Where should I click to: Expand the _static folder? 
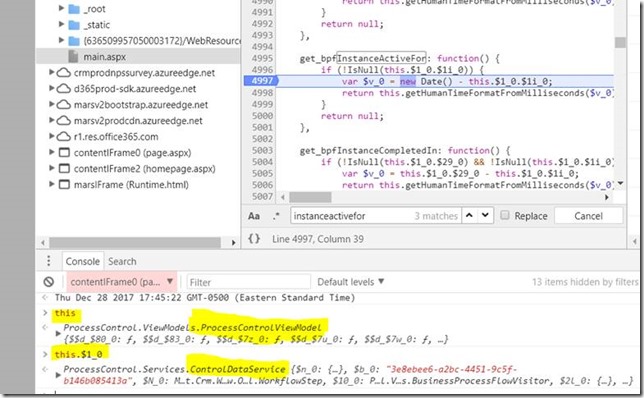pyautogui.click(x=61, y=24)
